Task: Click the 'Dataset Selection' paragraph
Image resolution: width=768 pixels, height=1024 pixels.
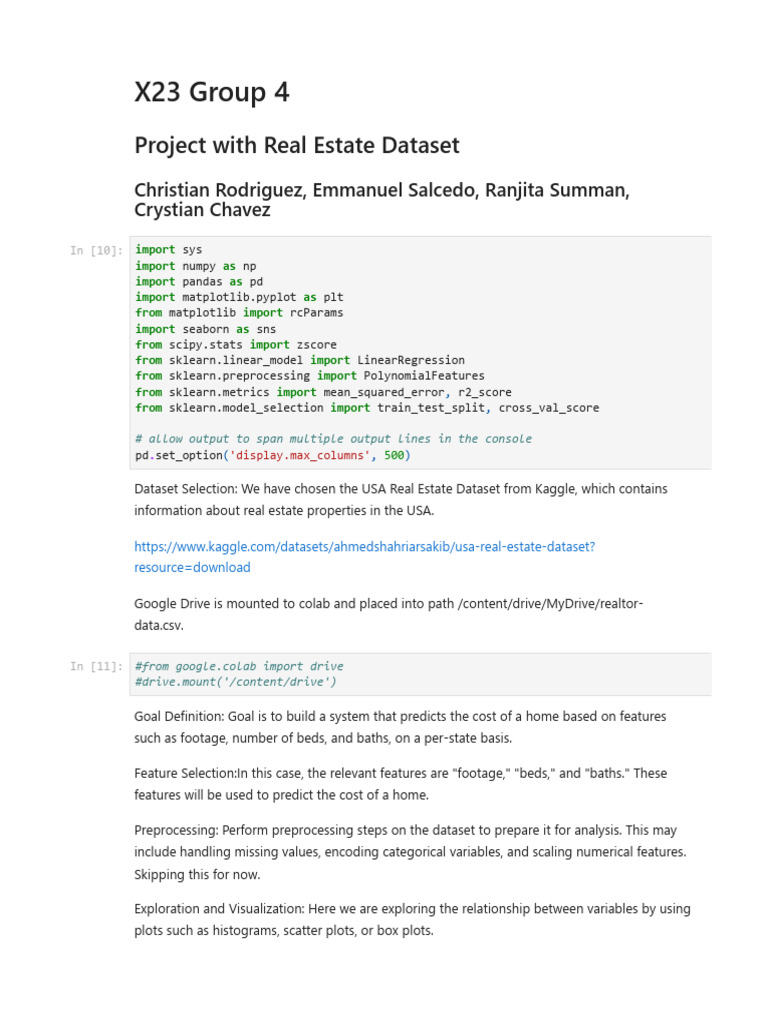Action: (x=400, y=499)
